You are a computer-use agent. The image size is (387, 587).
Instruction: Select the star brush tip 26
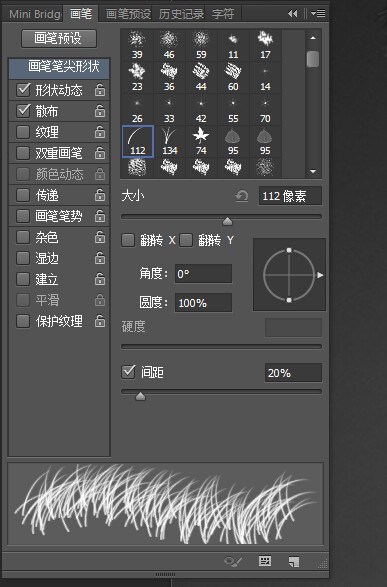137,109
